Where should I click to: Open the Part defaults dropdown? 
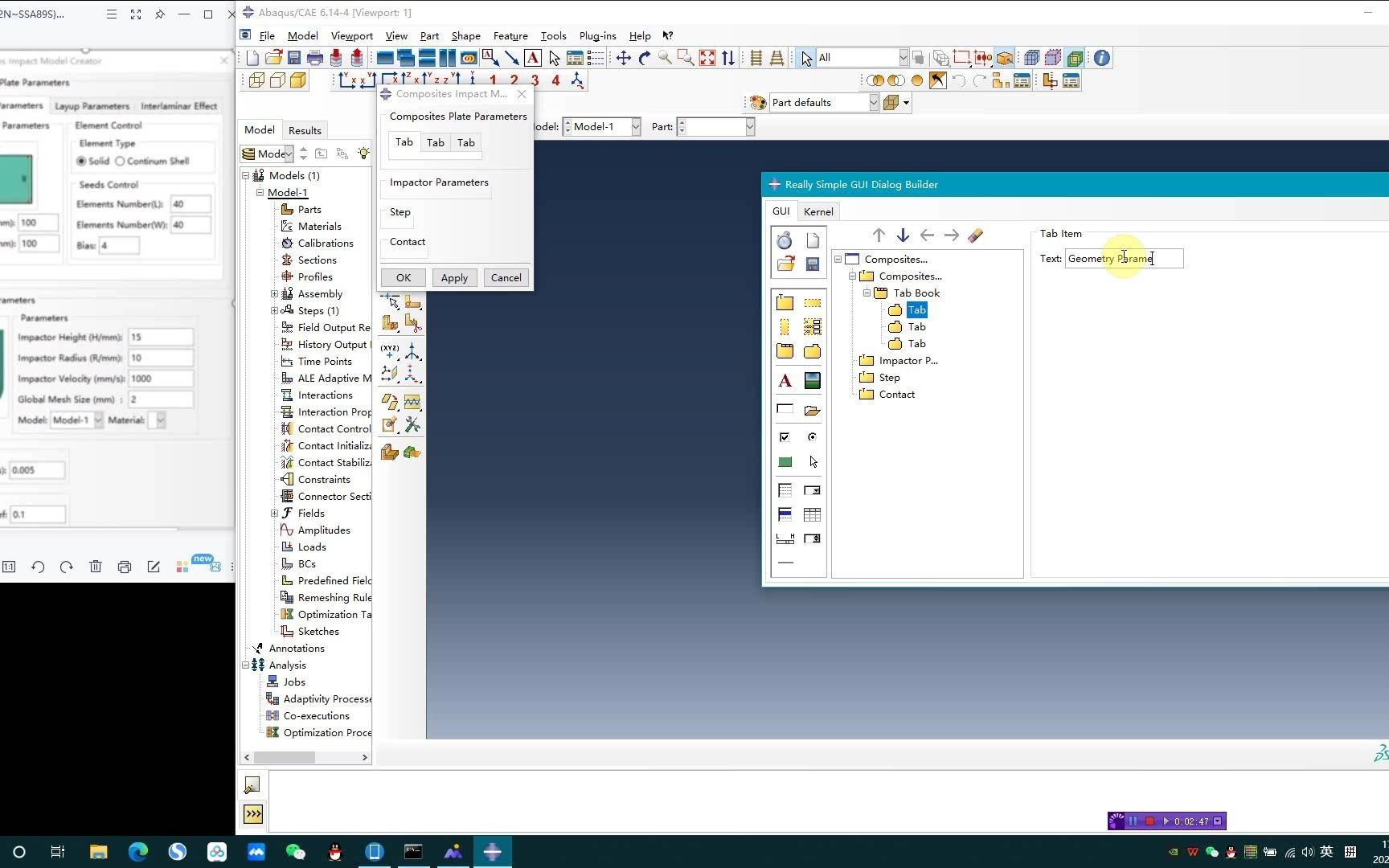point(872,102)
